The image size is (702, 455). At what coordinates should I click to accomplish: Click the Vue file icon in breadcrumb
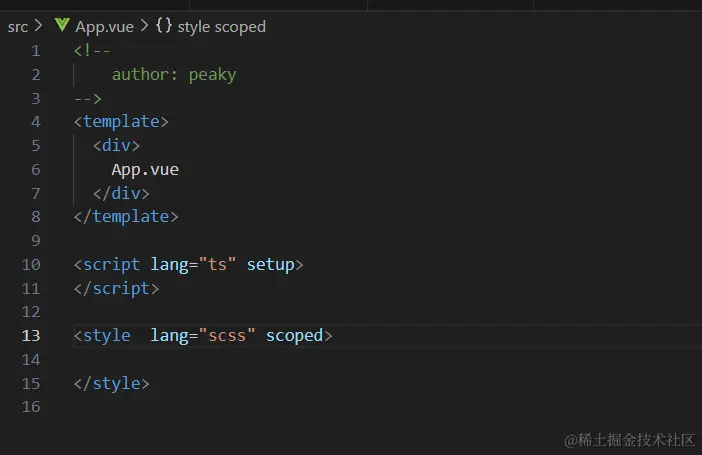coord(62,26)
